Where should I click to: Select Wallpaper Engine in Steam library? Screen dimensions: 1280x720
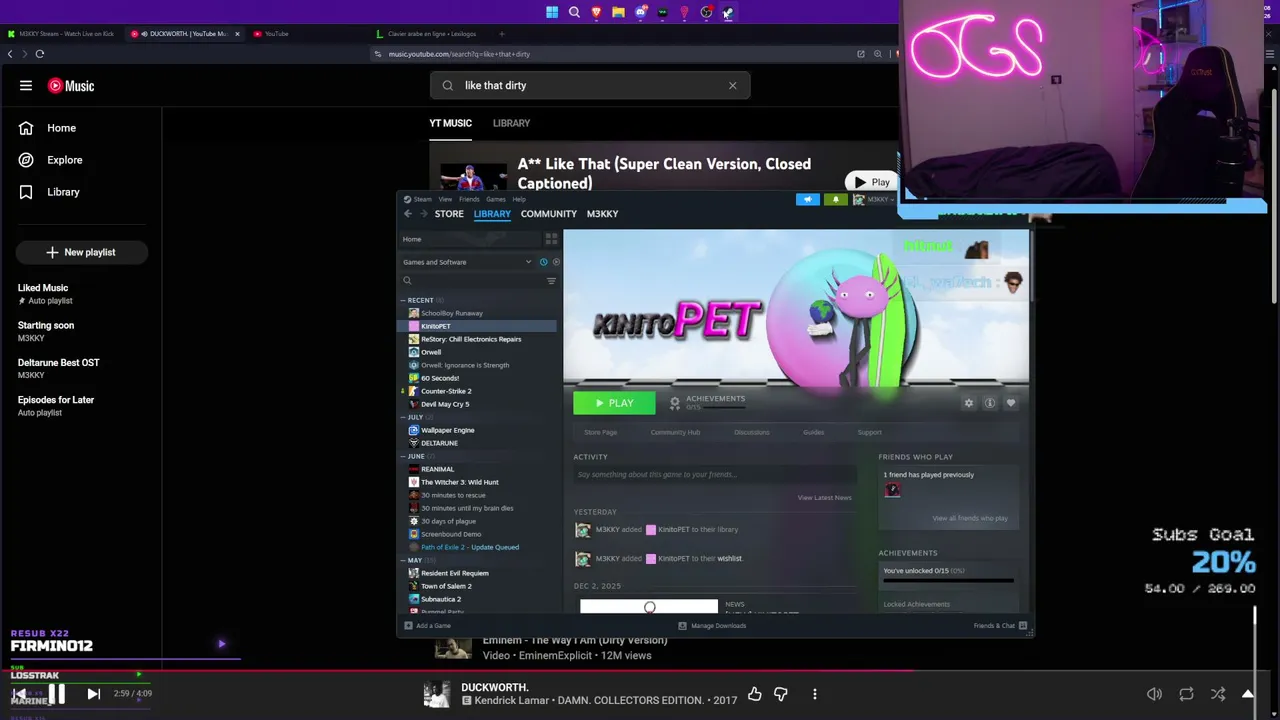[x=478, y=430]
